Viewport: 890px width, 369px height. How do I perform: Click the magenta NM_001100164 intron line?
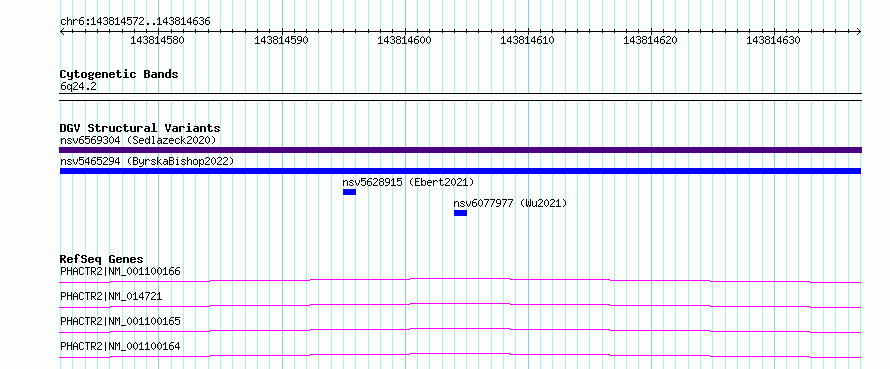point(460,355)
